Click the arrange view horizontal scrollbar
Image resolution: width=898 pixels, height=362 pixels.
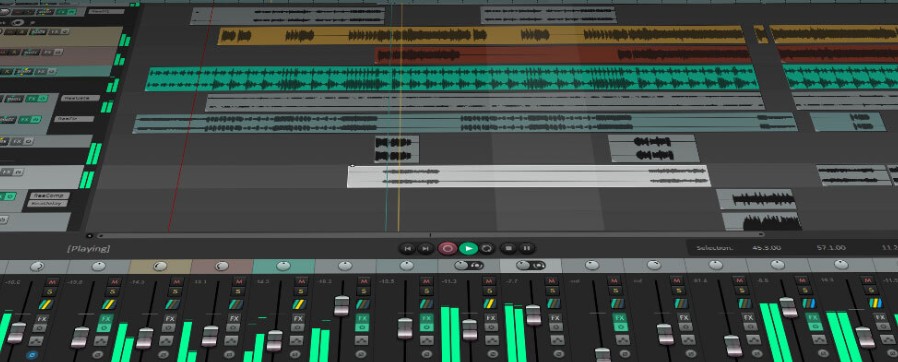pos(430,235)
